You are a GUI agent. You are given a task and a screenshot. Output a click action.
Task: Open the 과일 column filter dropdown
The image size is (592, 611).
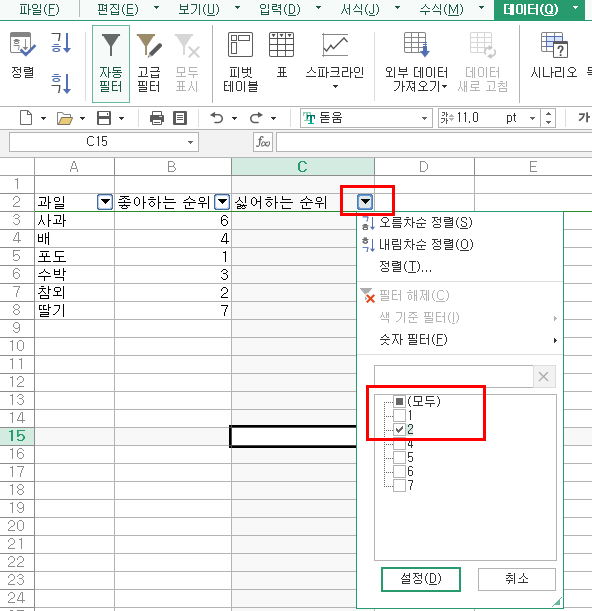105,202
